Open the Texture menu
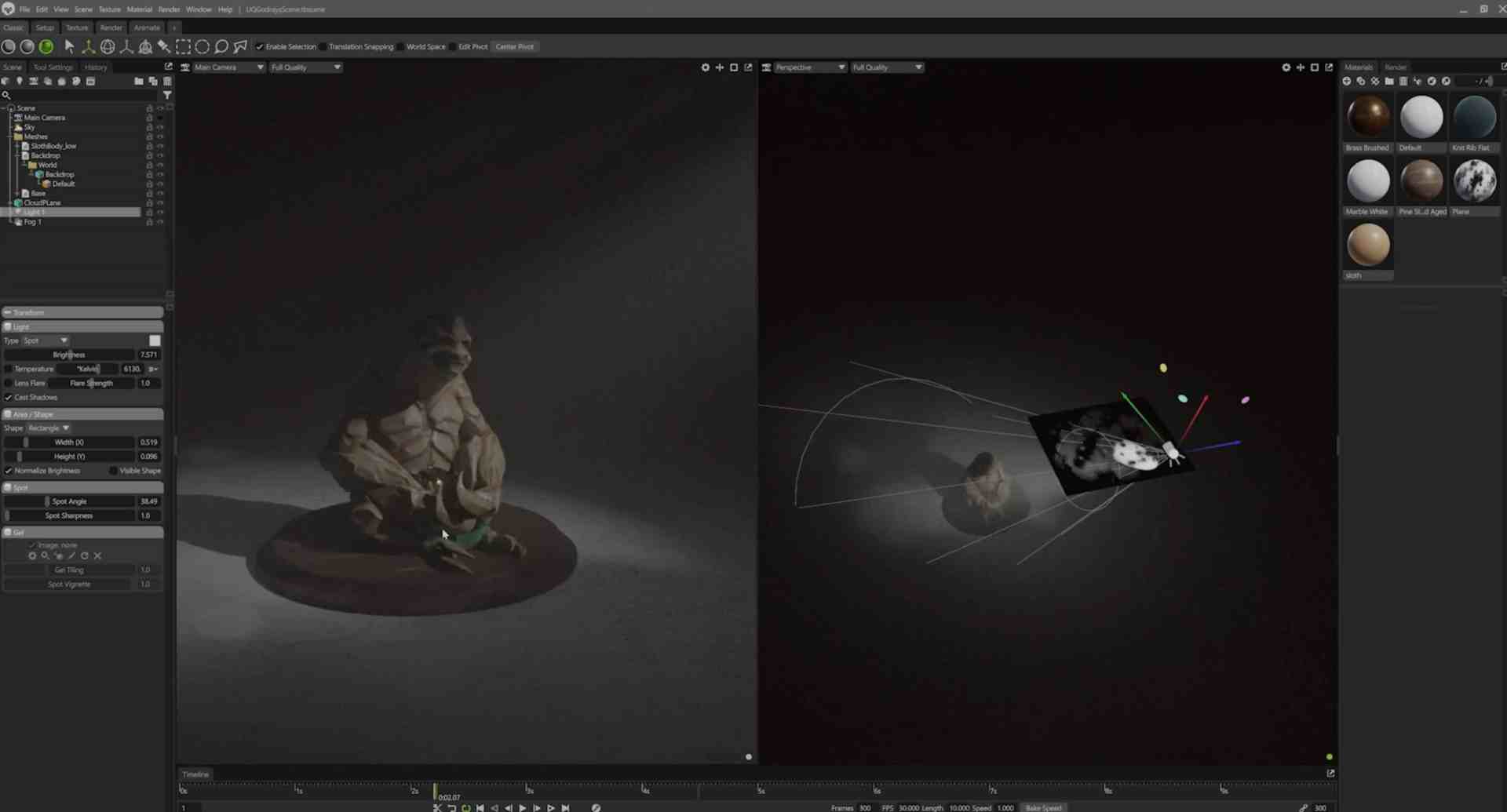The image size is (1507, 812). (109, 9)
